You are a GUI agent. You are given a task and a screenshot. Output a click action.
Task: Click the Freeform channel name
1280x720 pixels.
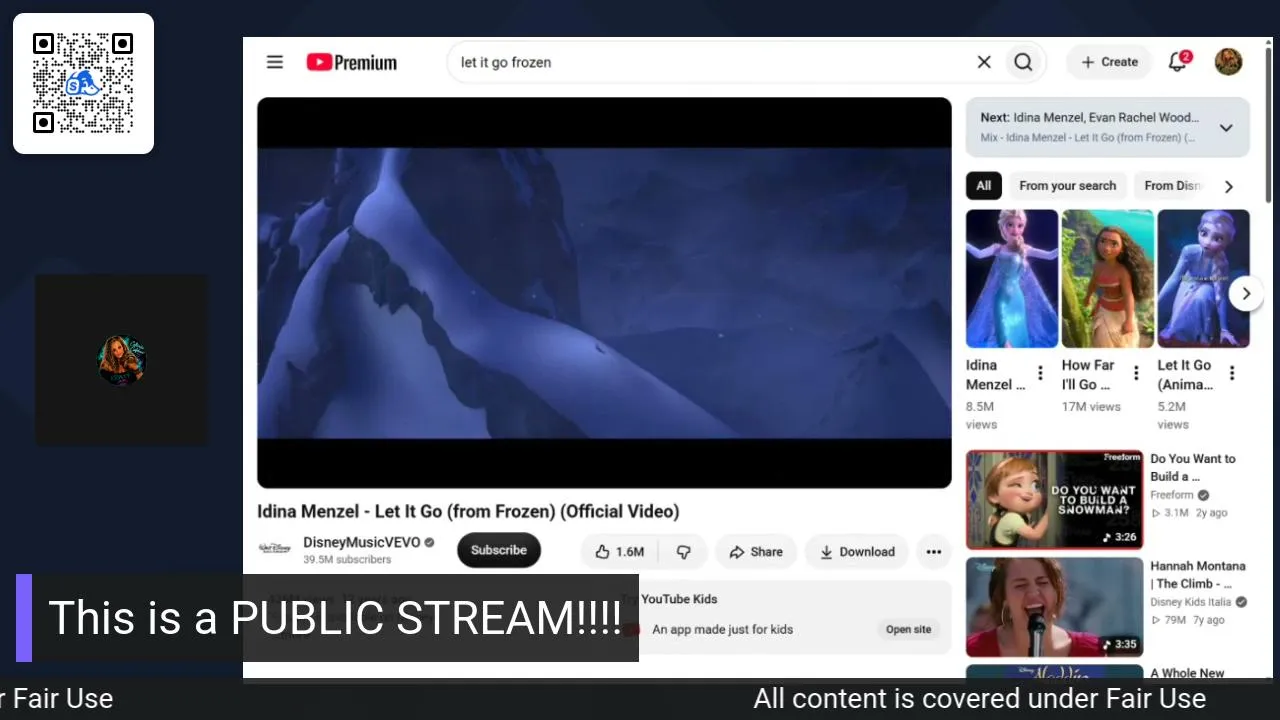pos(1171,495)
